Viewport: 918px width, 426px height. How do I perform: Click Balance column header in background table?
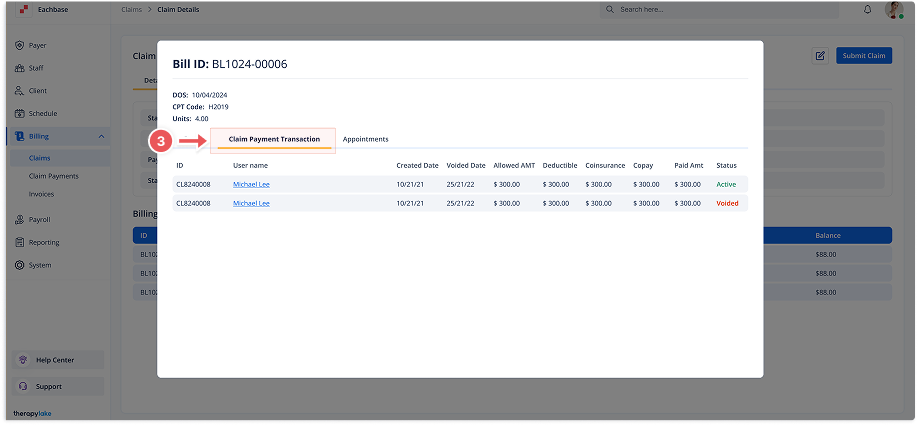coord(827,236)
